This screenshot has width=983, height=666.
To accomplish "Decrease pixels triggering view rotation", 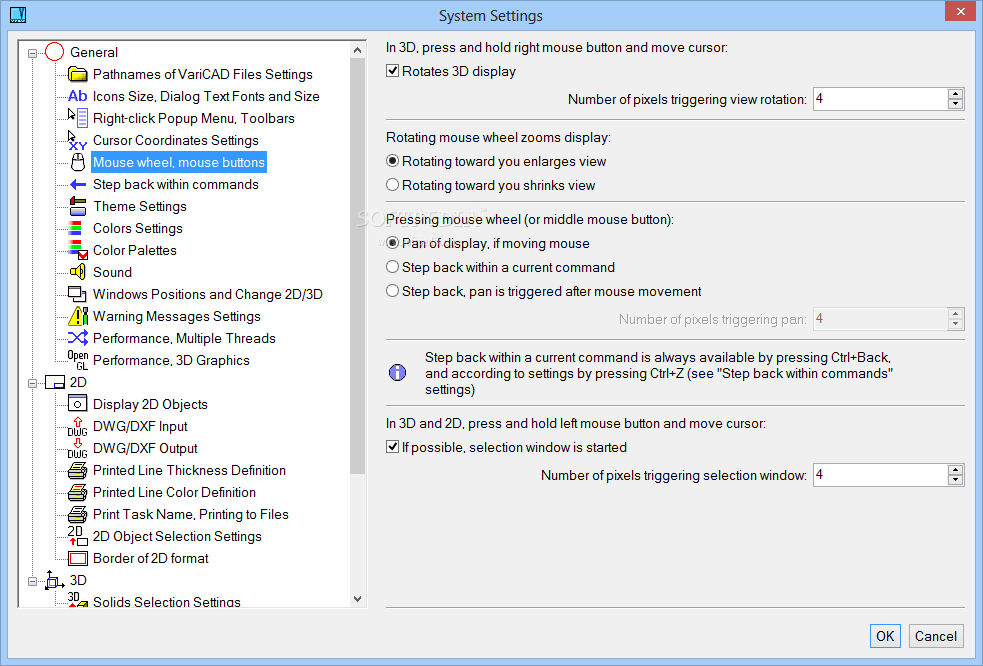I will (955, 104).
